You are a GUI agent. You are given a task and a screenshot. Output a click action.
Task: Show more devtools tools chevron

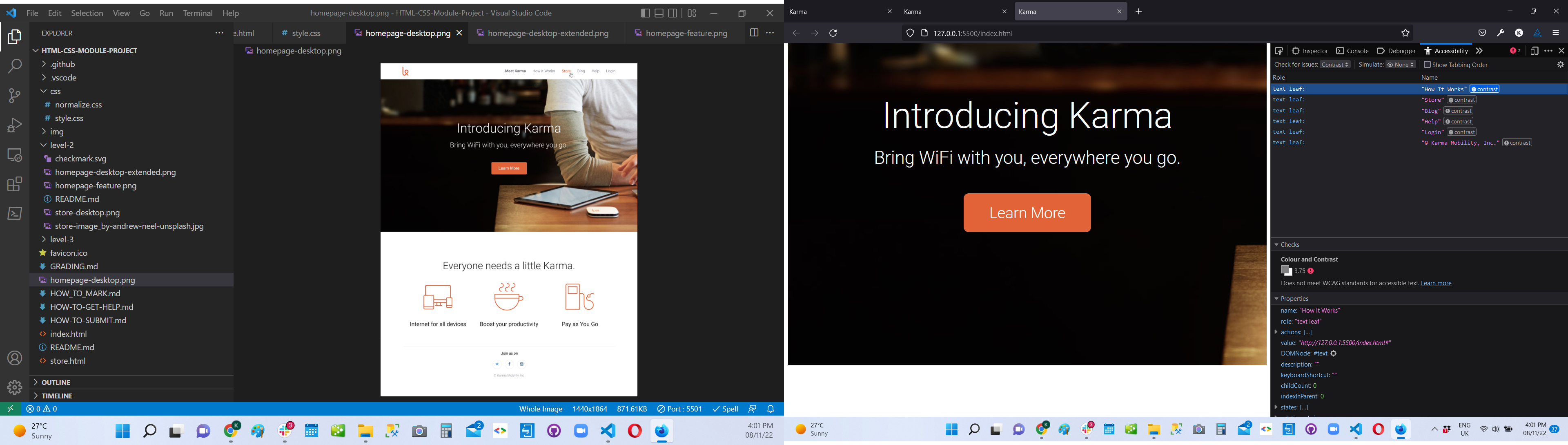pos(1479,51)
